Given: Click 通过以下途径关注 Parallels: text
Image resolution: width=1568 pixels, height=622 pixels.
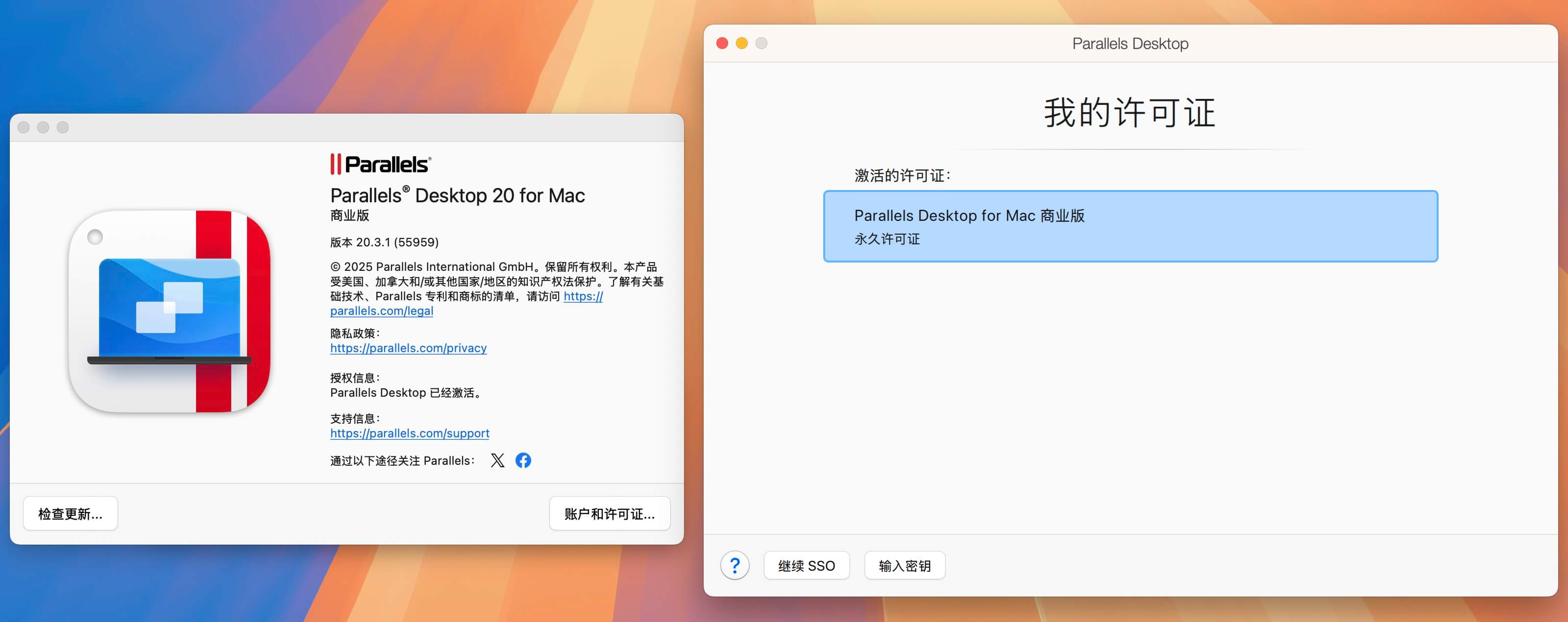Looking at the screenshot, I should [x=402, y=461].
